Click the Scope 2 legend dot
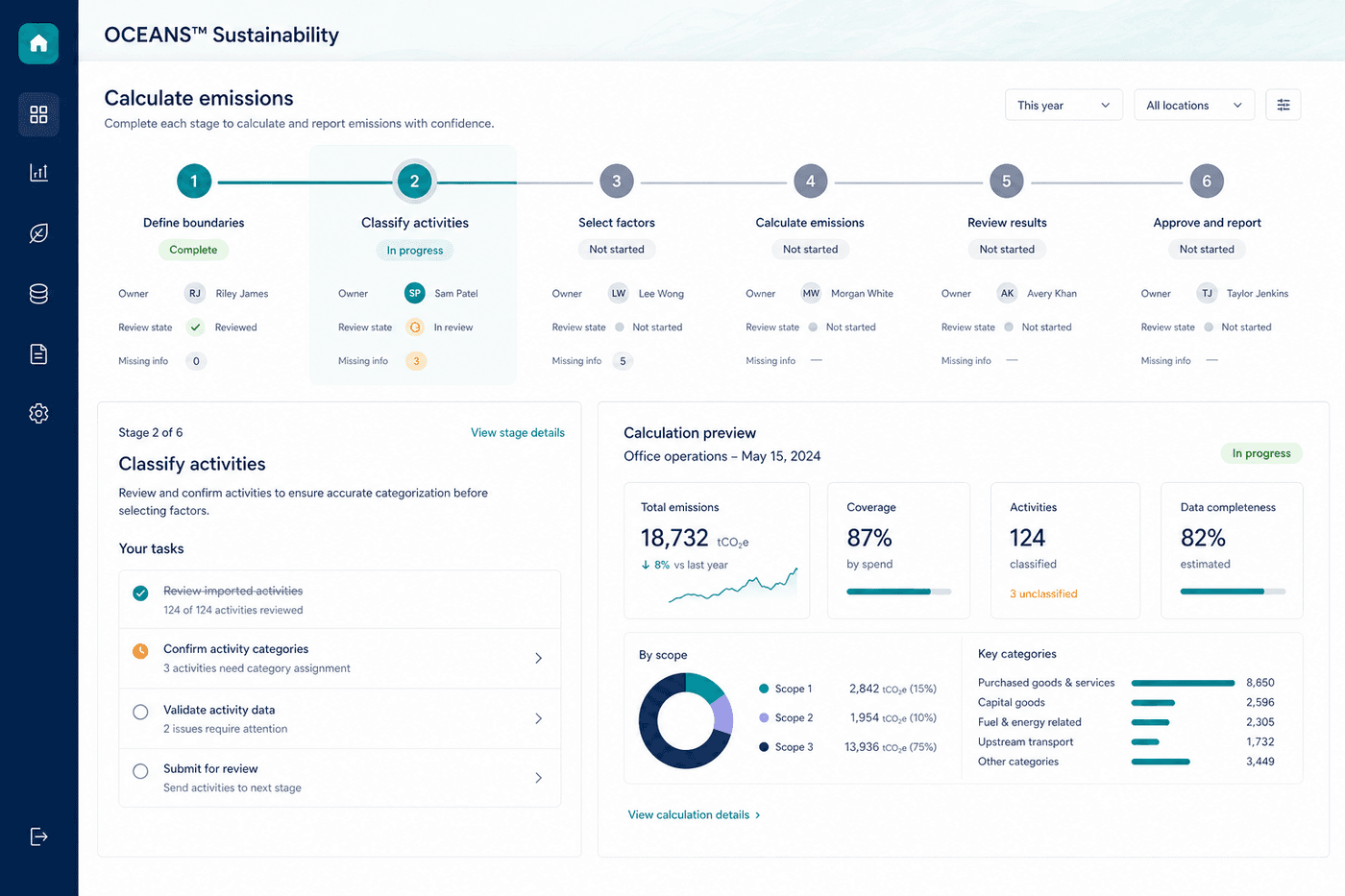The image size is (1345, 896). [764, 717]
